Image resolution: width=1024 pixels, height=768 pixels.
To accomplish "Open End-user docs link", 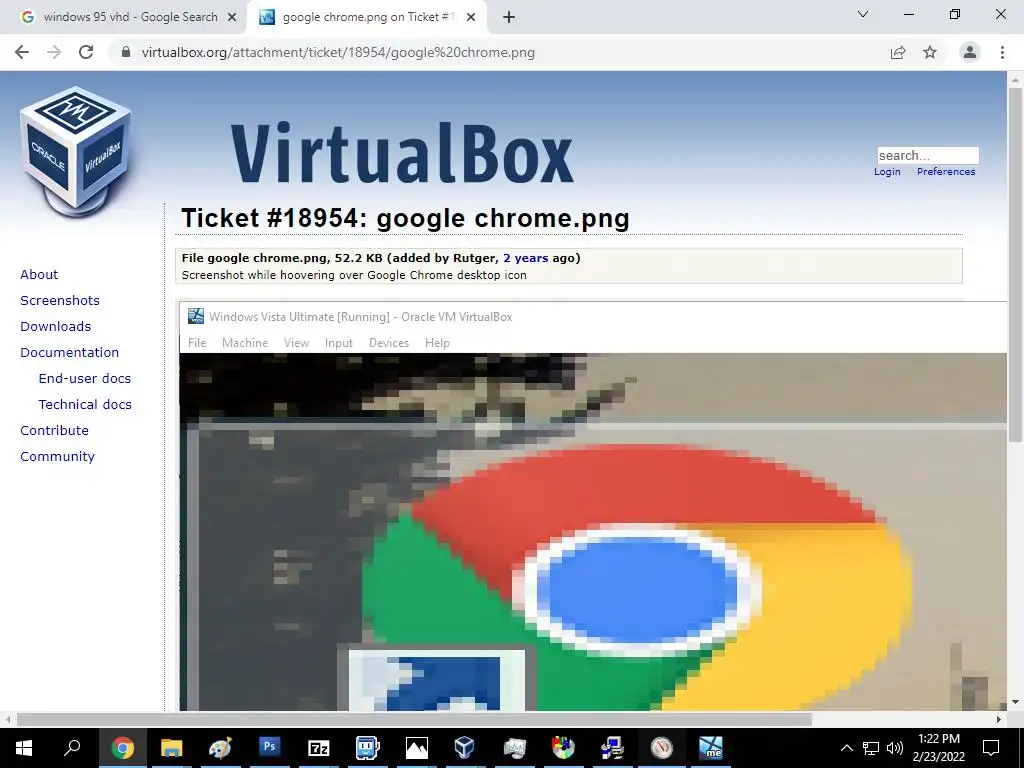I will coord(85,379).
